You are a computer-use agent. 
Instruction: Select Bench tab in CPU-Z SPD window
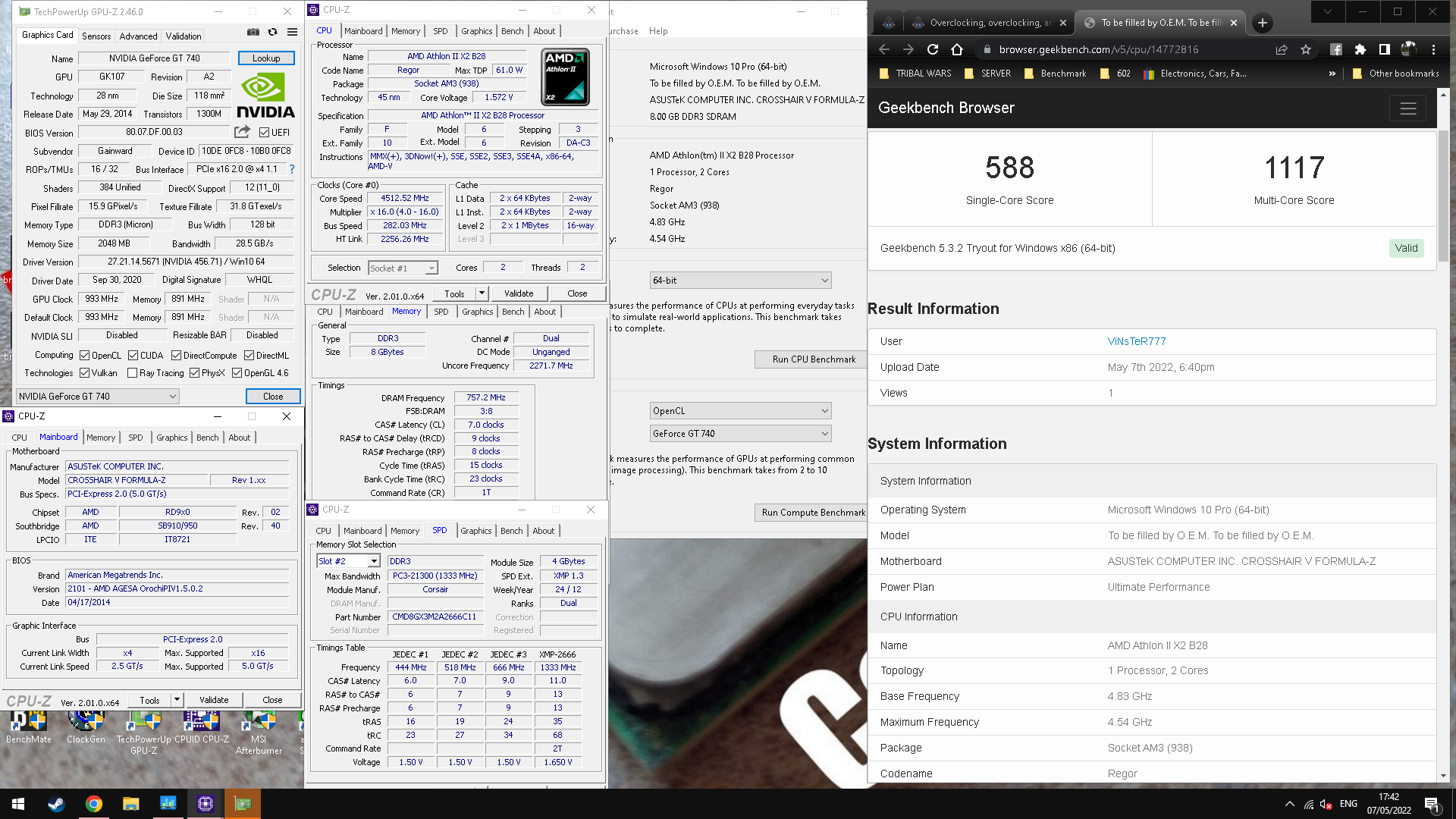coord(512,531)
